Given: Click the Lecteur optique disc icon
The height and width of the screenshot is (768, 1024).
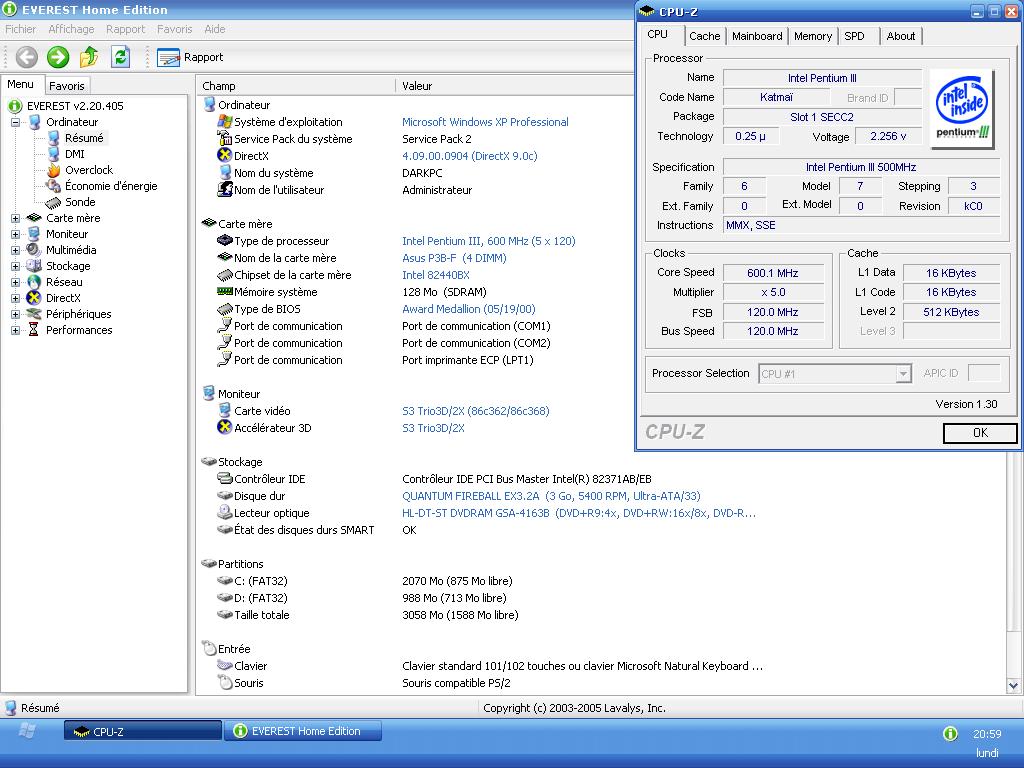Looking at the screenshot, I should pyautogui.click(x=225, y=512).
